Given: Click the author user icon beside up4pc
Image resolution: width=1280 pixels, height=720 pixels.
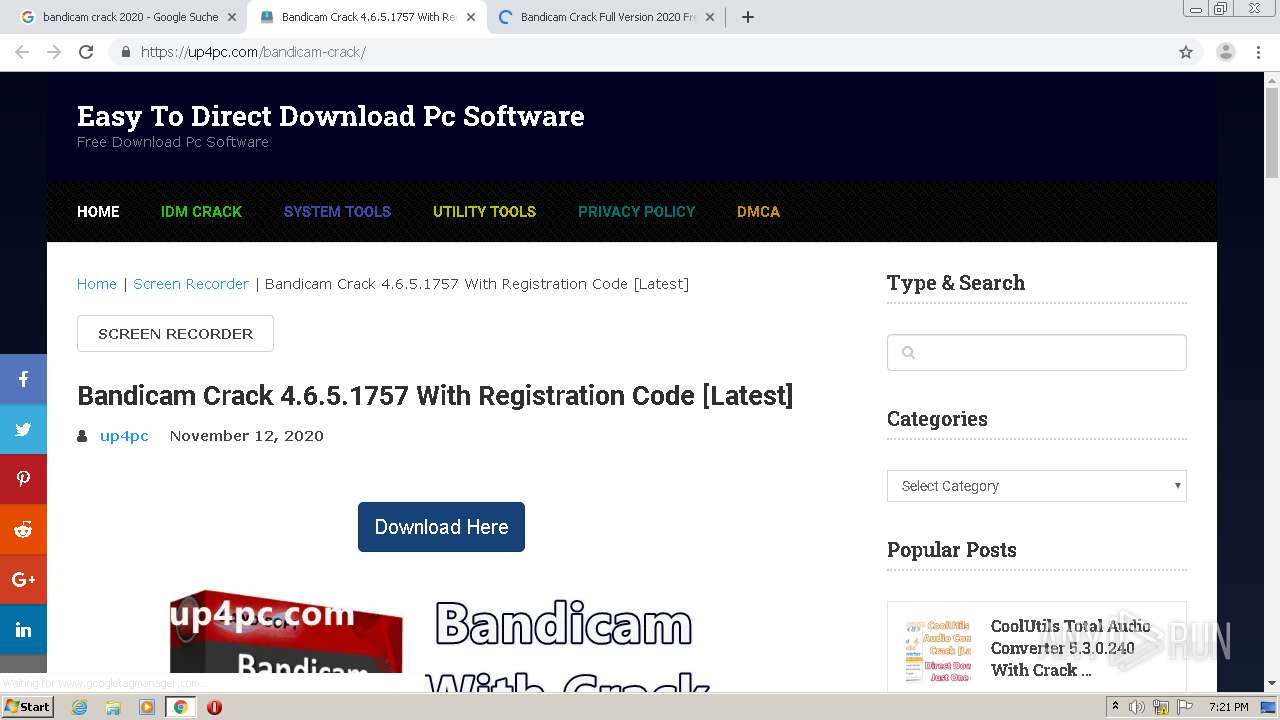Looking at the screenshot, I should pyautogui.click(x=83, y=436).
